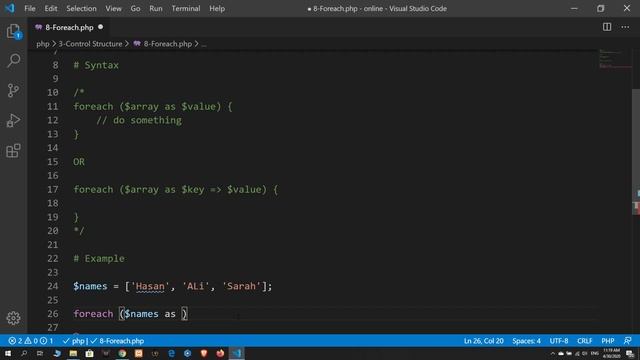The height and width of the screenshot is (360, 640).
Task: Click Ln 26, Col 20 in status bar
Action: [x=483, y=340]
